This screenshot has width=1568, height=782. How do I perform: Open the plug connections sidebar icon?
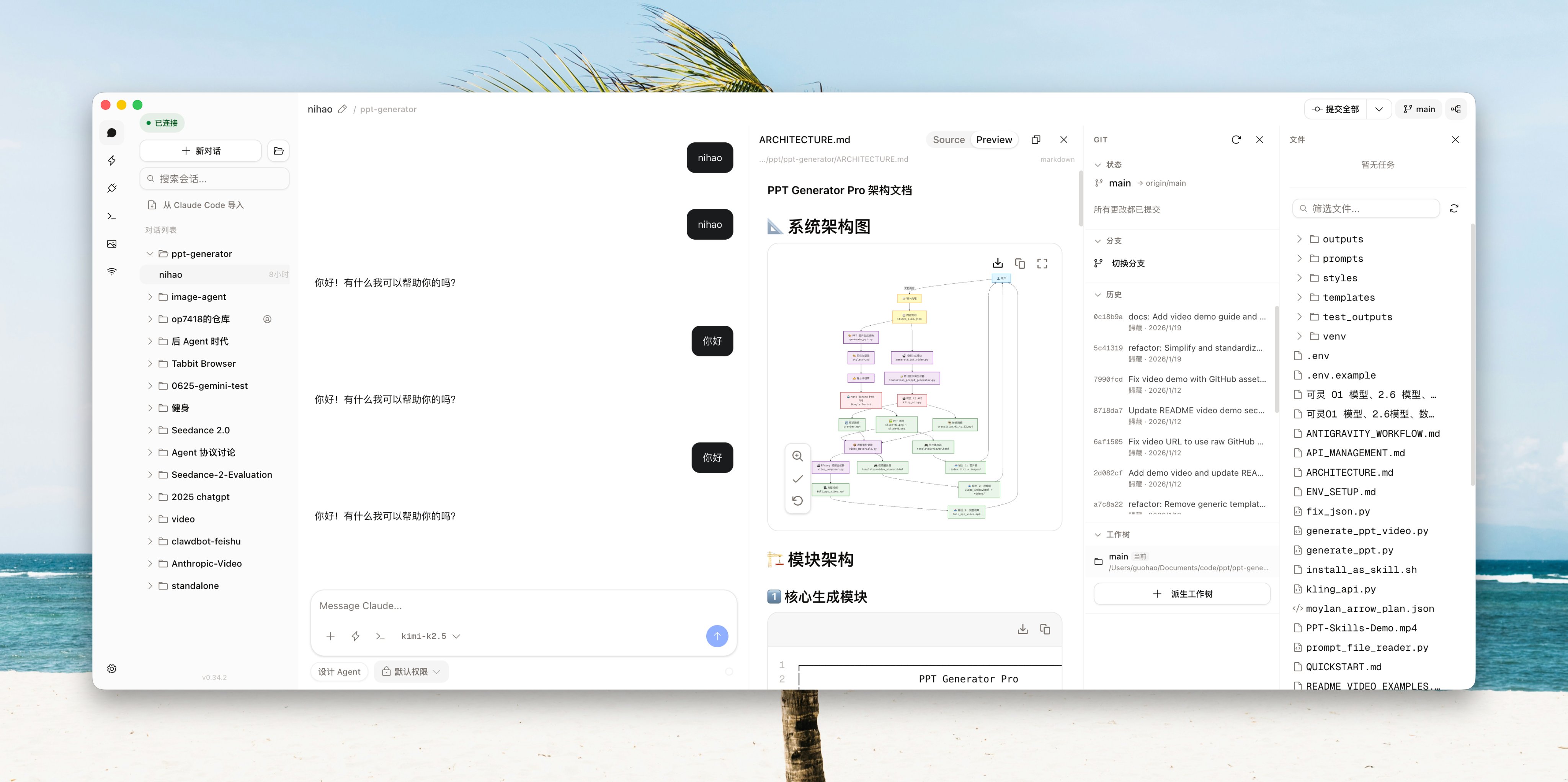coord(112,188)
